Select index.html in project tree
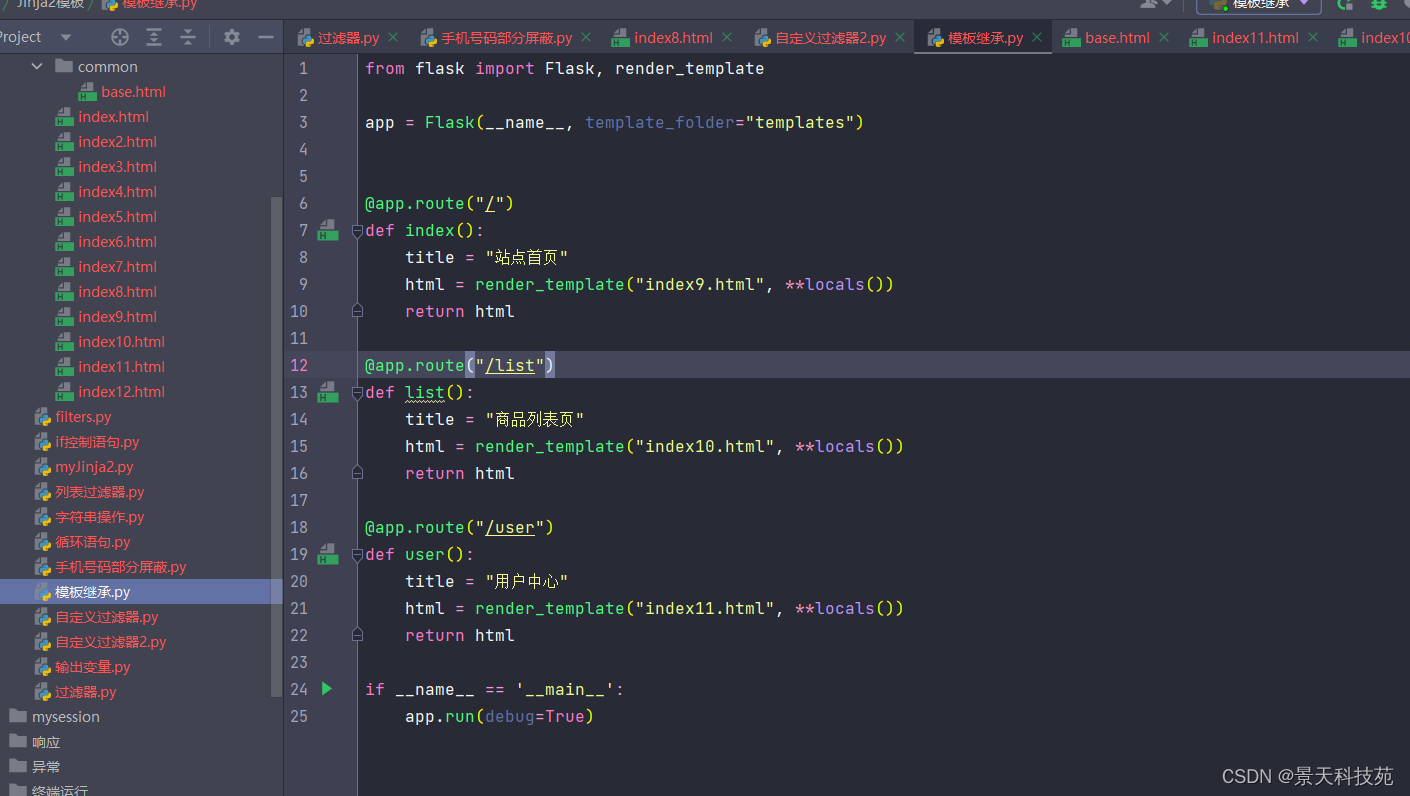1410x796 pixels. pyautogui.click(x=113, y=117)
